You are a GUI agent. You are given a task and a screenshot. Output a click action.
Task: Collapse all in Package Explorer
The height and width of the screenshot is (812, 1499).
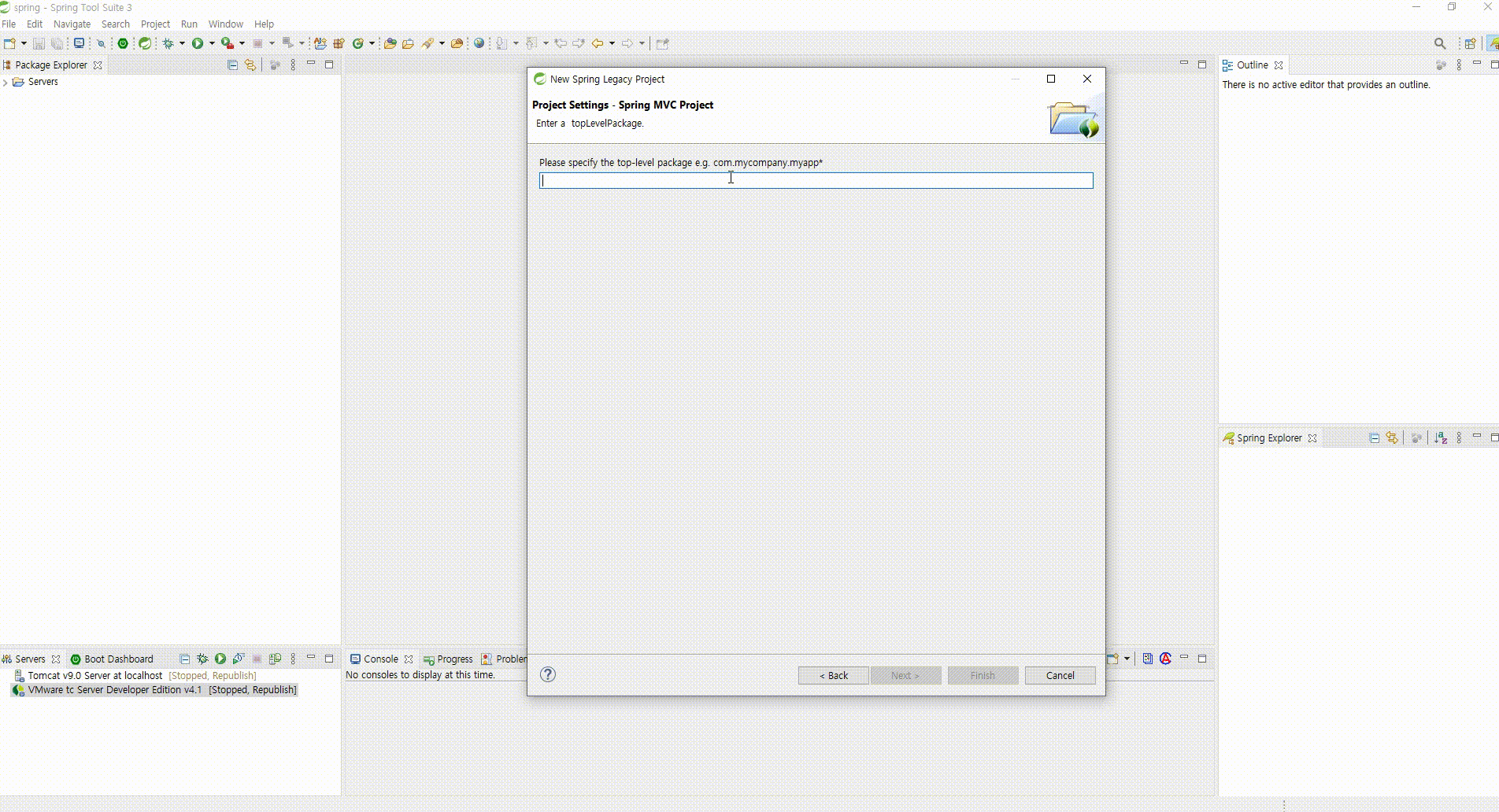point(232,65)
